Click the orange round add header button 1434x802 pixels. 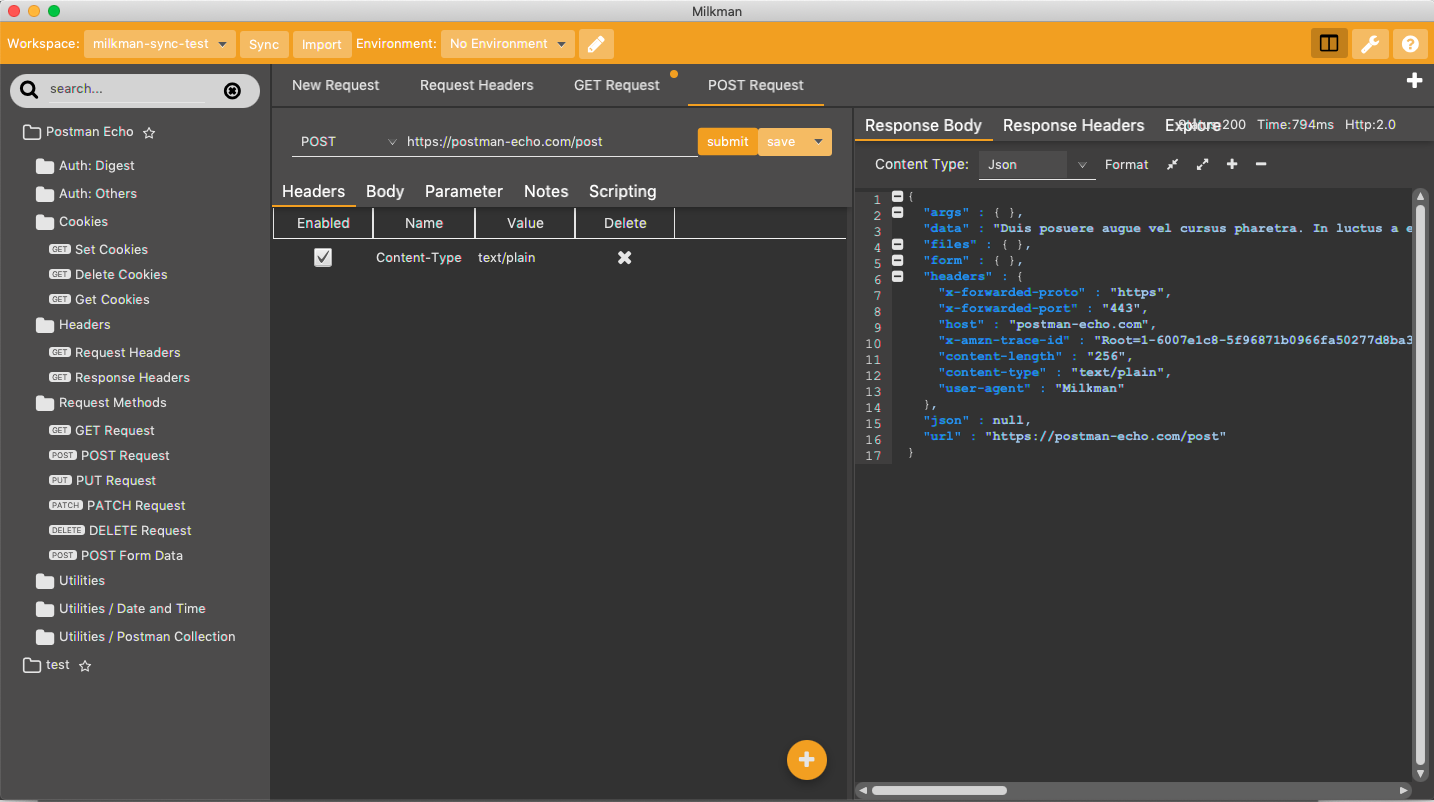[807, 760]
